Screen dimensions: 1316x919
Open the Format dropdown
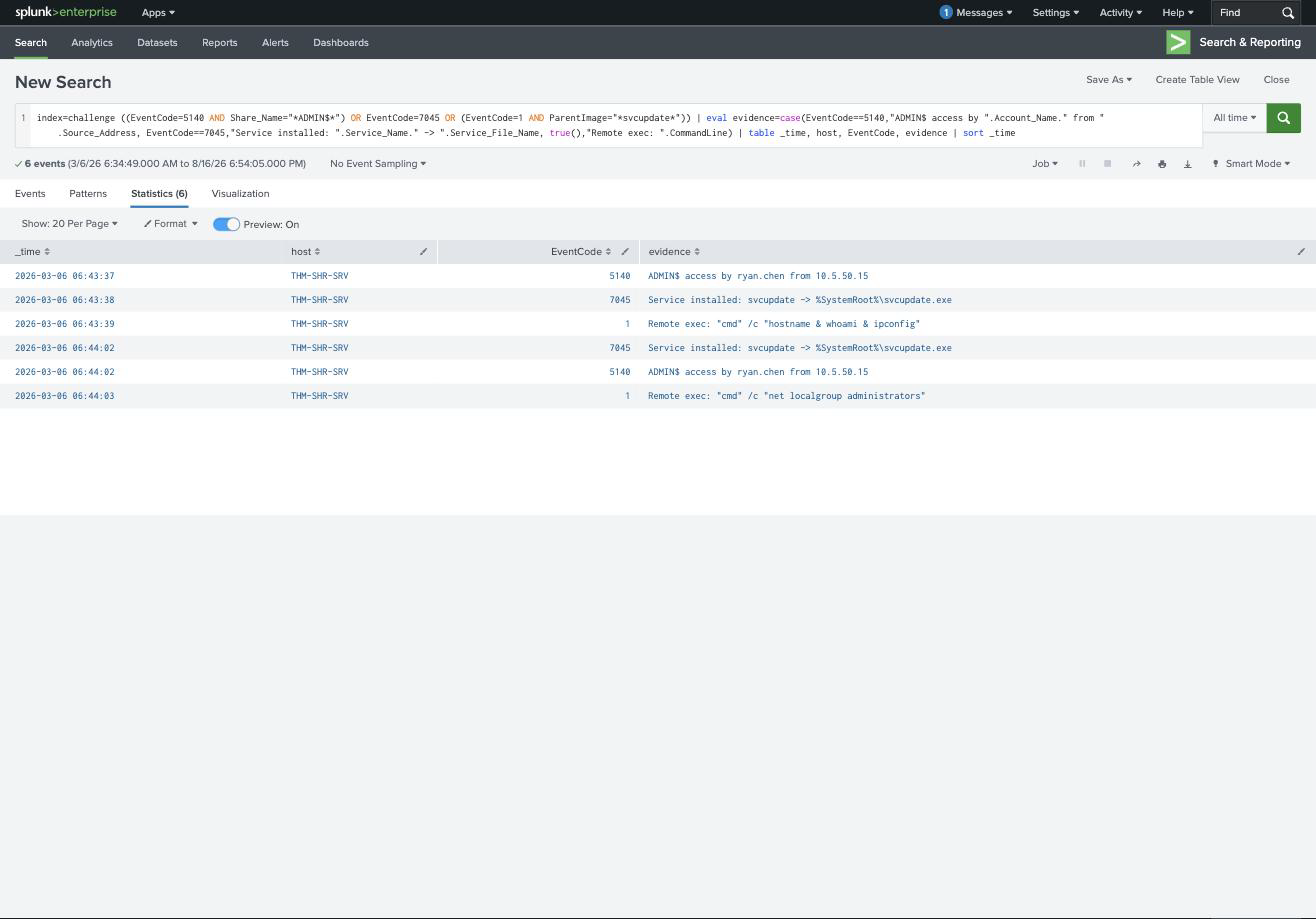click(170, 224)
